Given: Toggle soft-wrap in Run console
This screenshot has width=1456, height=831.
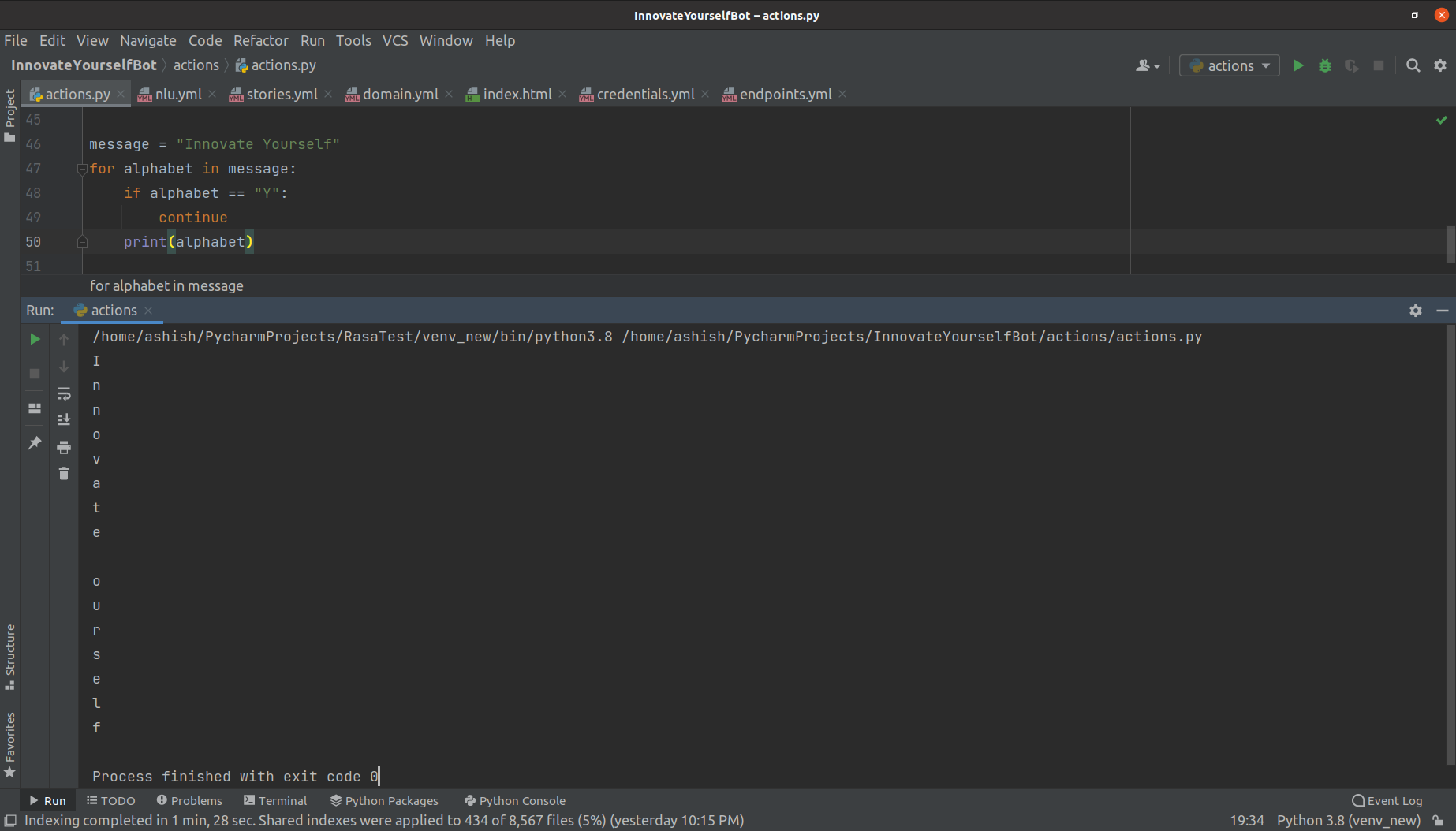Looking at the screenshot, I should pyautogui.click(x=64, y=393).
